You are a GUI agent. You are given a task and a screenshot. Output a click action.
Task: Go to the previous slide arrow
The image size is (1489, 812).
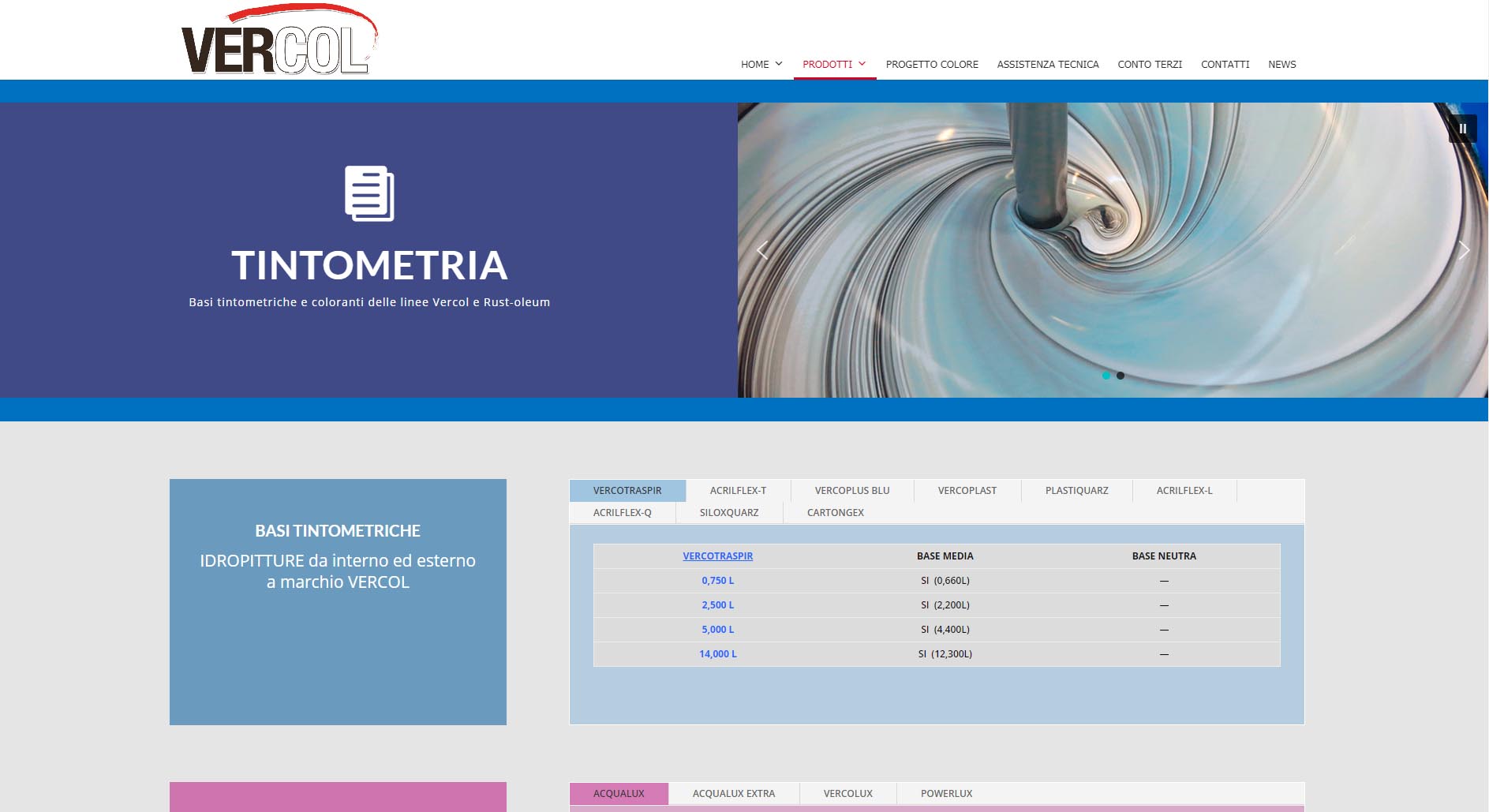tap(762, 251)
